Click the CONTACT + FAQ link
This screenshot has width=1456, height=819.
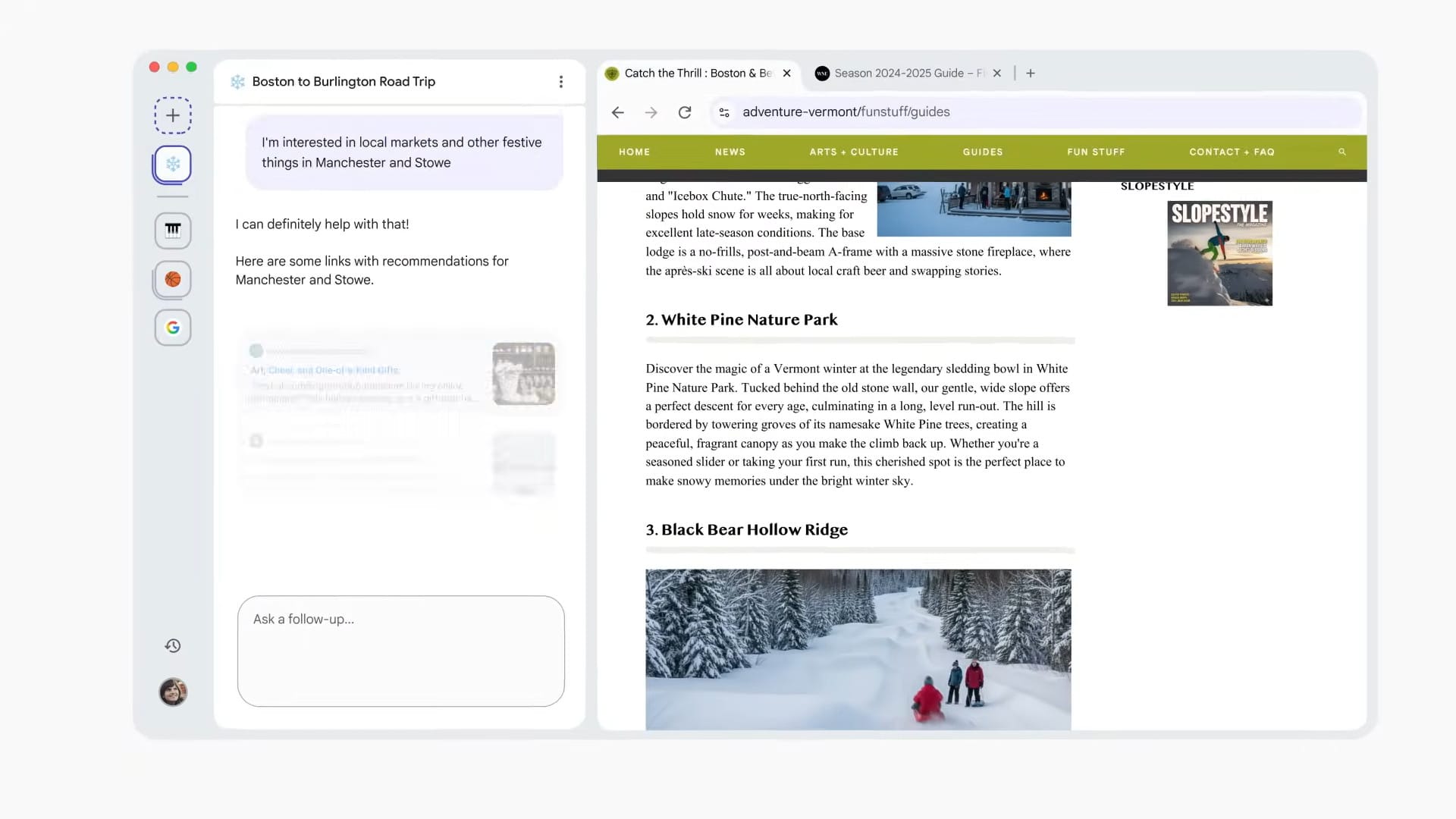pos(1232,152)
